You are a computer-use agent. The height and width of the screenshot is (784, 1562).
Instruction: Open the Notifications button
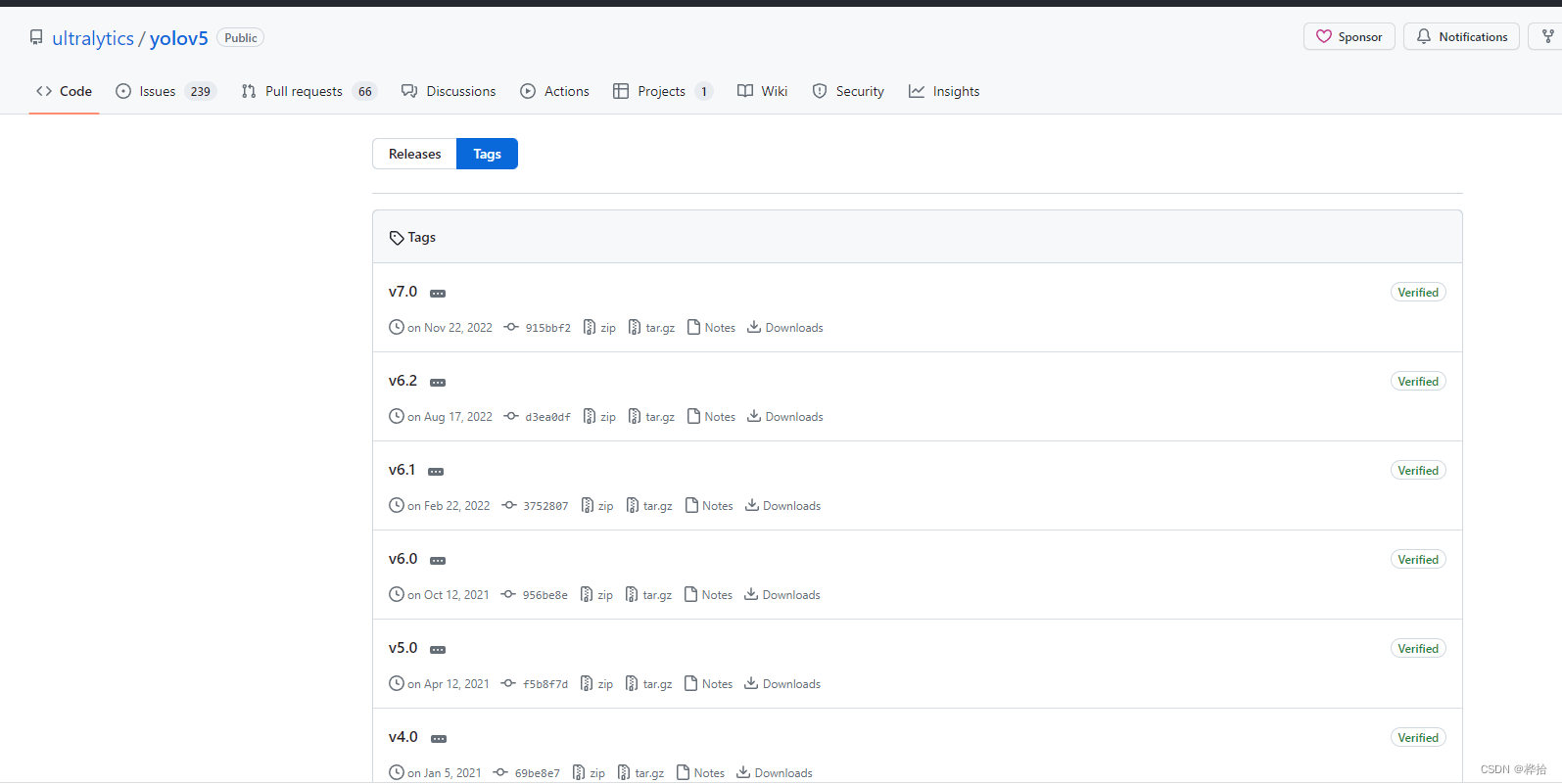click(x=1461, y=36)
